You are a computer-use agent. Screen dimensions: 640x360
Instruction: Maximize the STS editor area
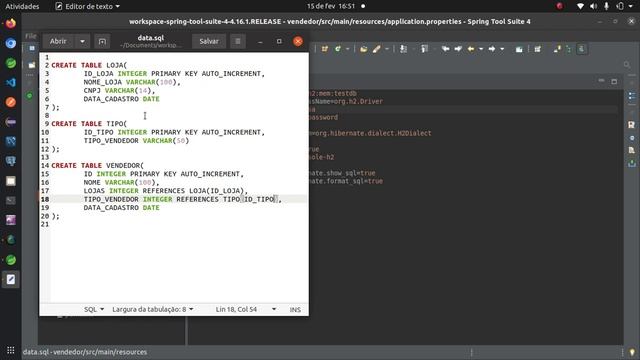(614, 81)
